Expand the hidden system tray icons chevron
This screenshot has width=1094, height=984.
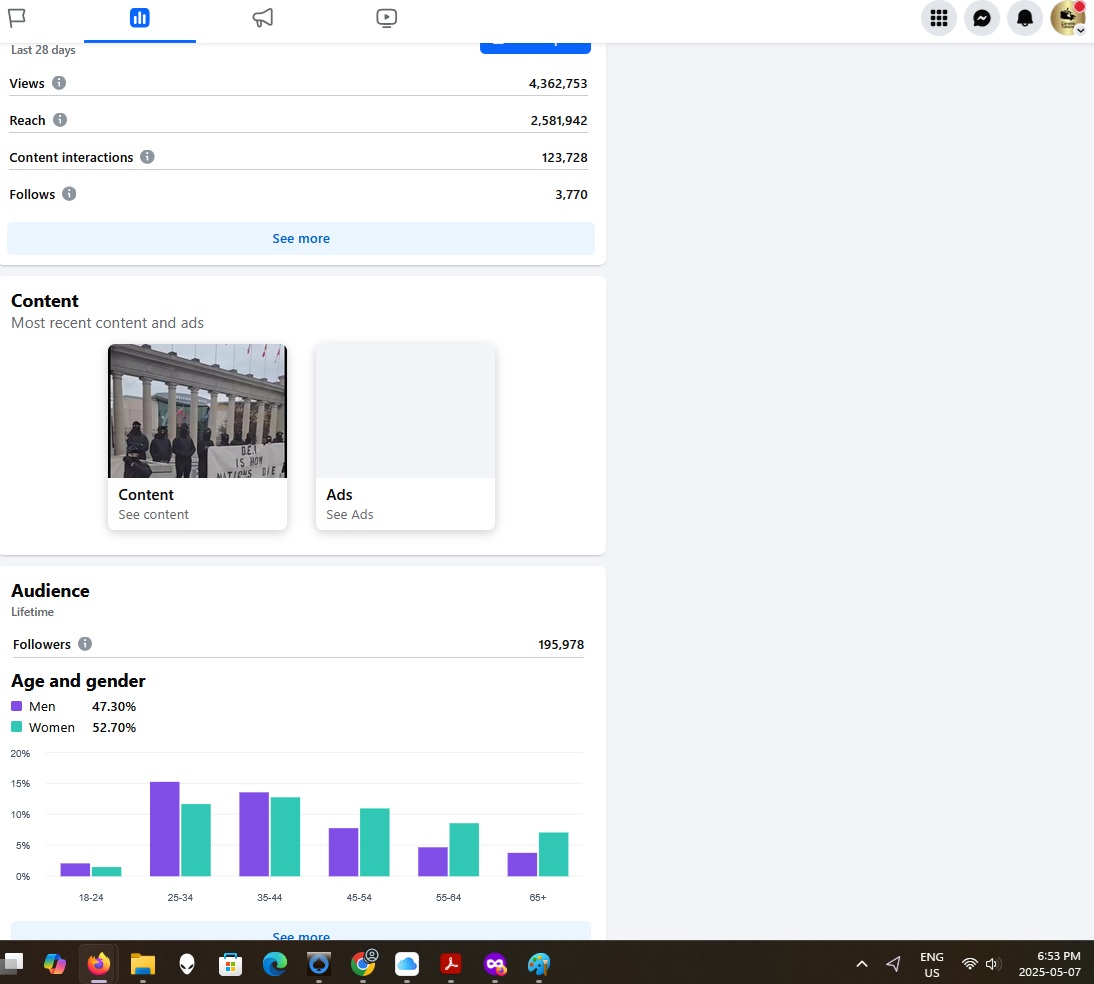tap(862, 964)
